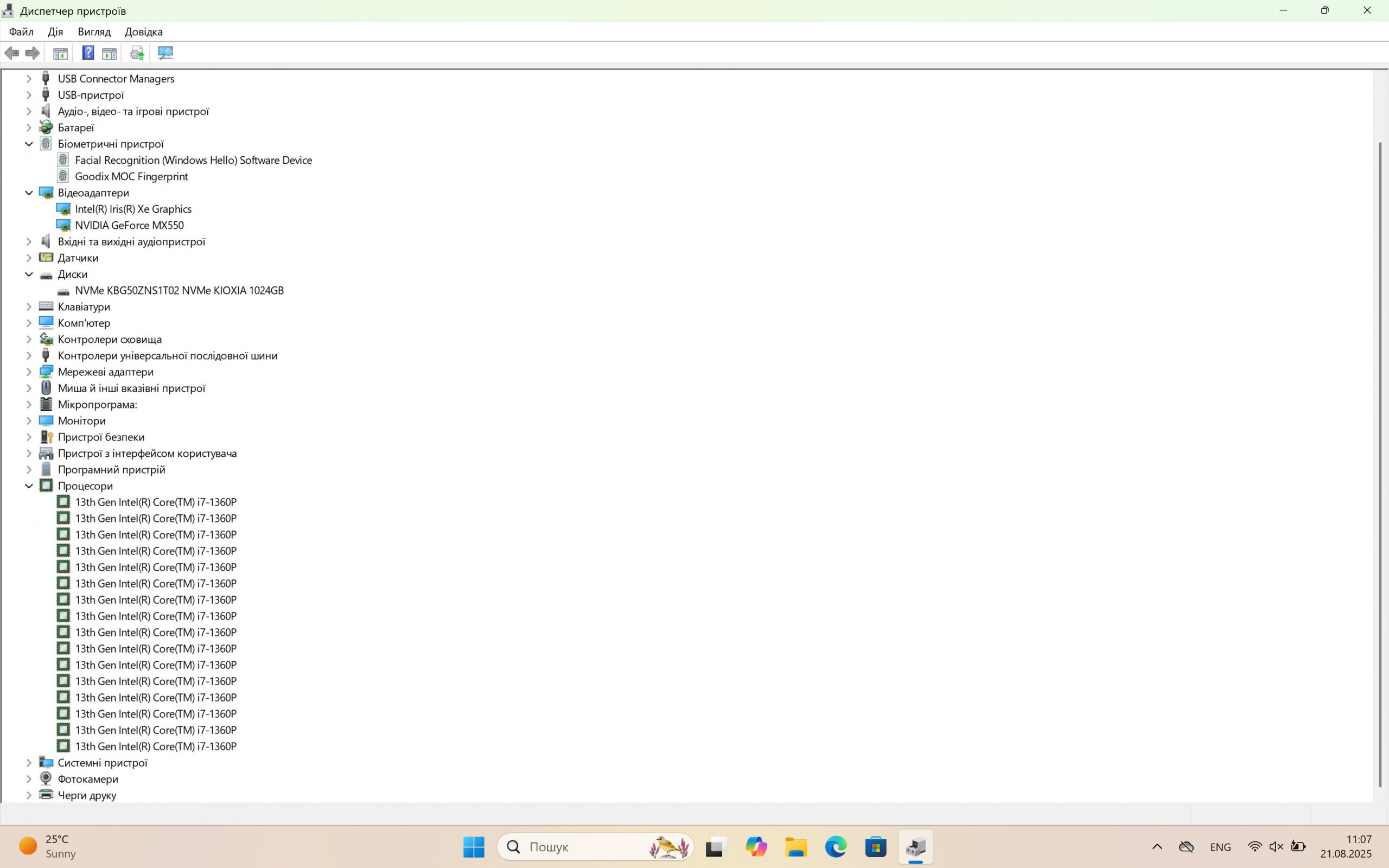Collapse the Біометричні пристрої category
Image resolution: width=1389 pixels, height=868 pixels.
pos(29,144)
